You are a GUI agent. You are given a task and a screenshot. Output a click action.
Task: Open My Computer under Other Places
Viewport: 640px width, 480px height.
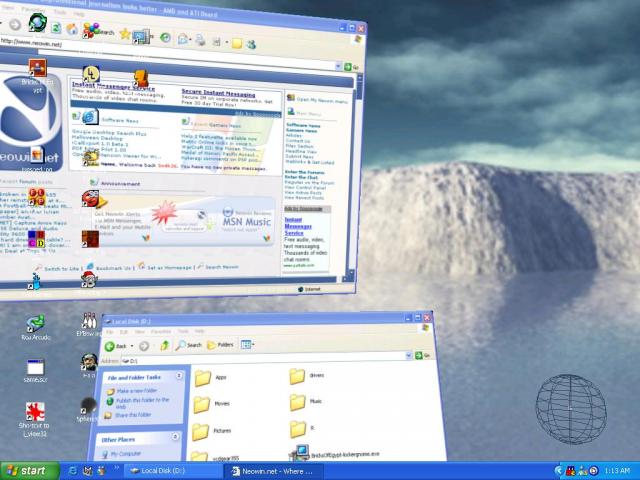(121, 453)
